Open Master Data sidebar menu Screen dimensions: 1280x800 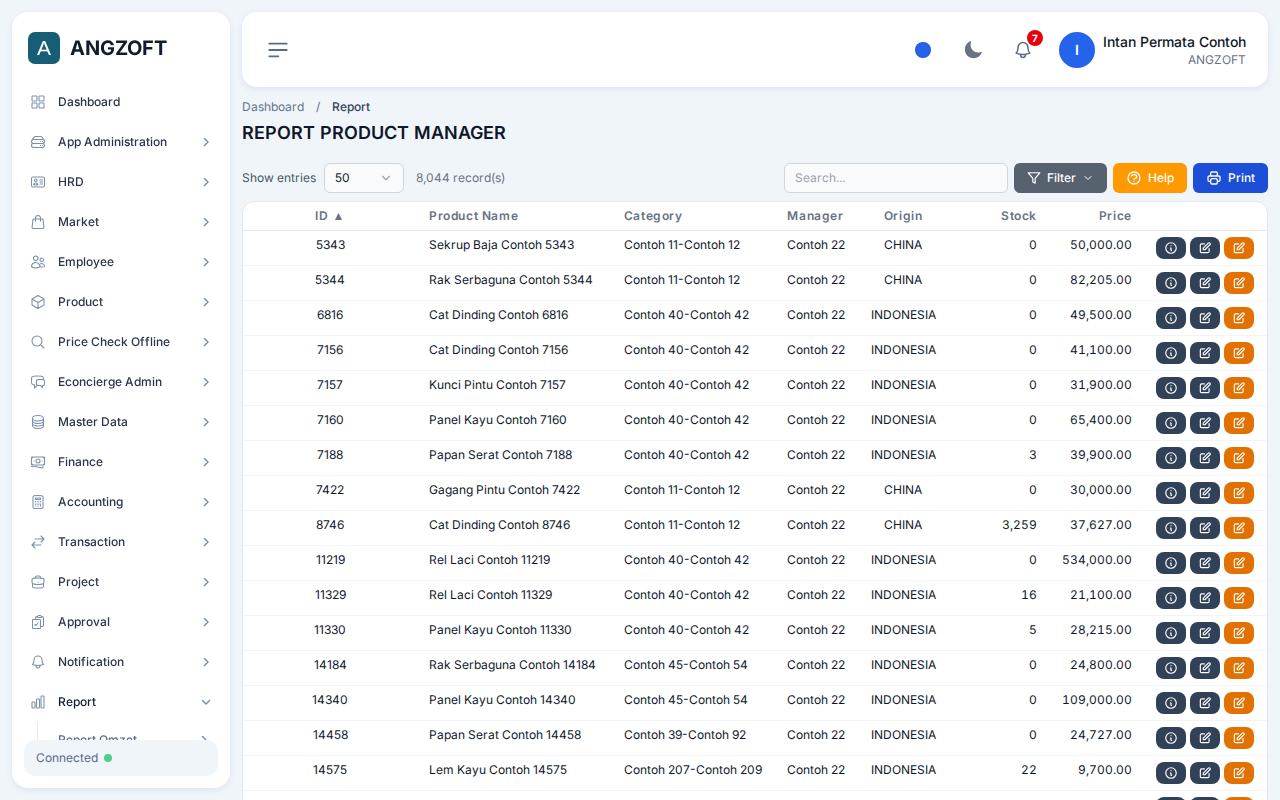[x=121, y=422]
